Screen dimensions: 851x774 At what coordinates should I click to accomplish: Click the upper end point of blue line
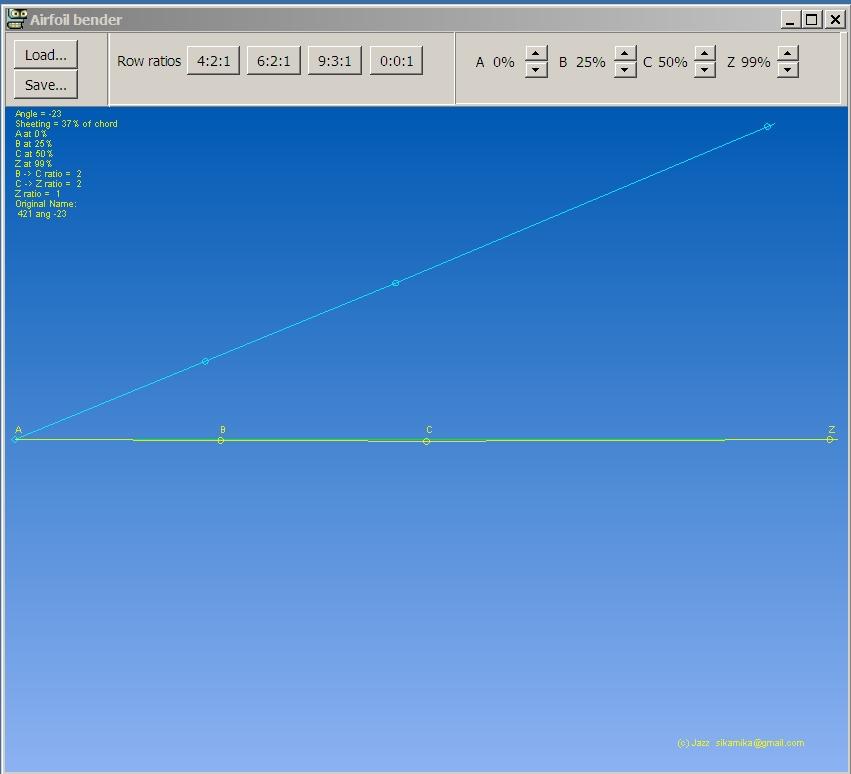(767, 126)
